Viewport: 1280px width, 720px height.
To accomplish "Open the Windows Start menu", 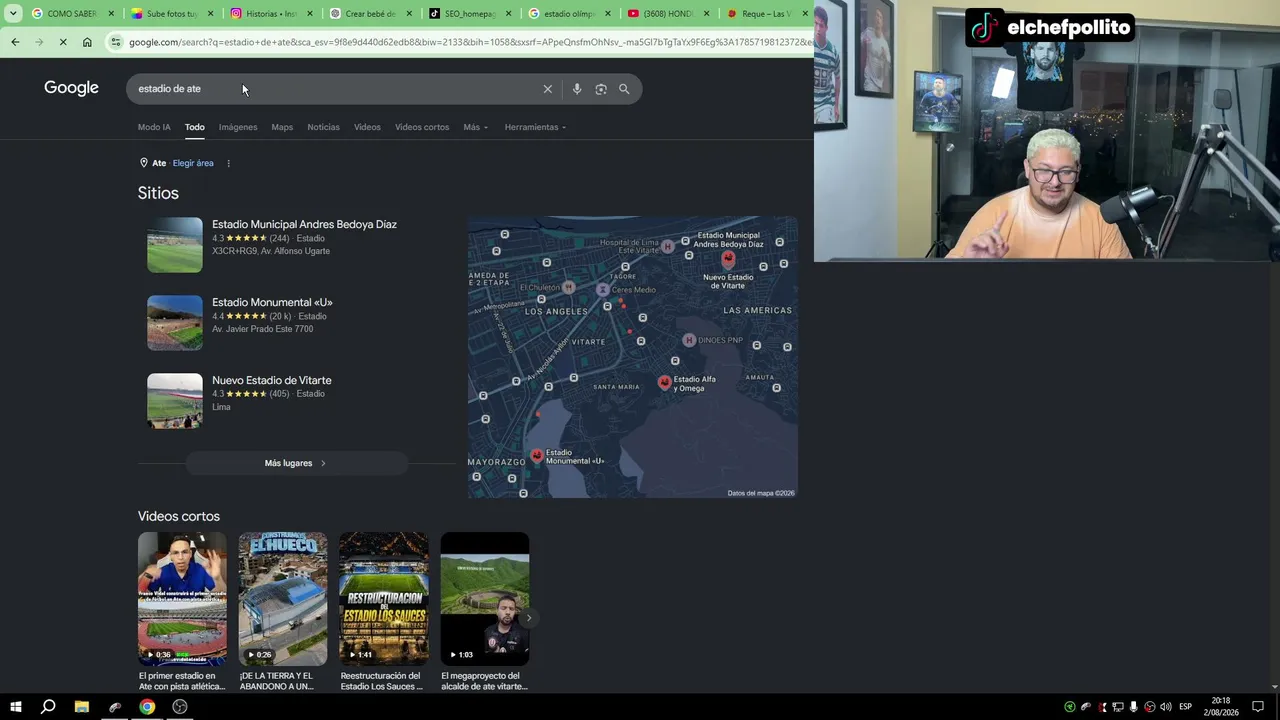I will point(16,707).
